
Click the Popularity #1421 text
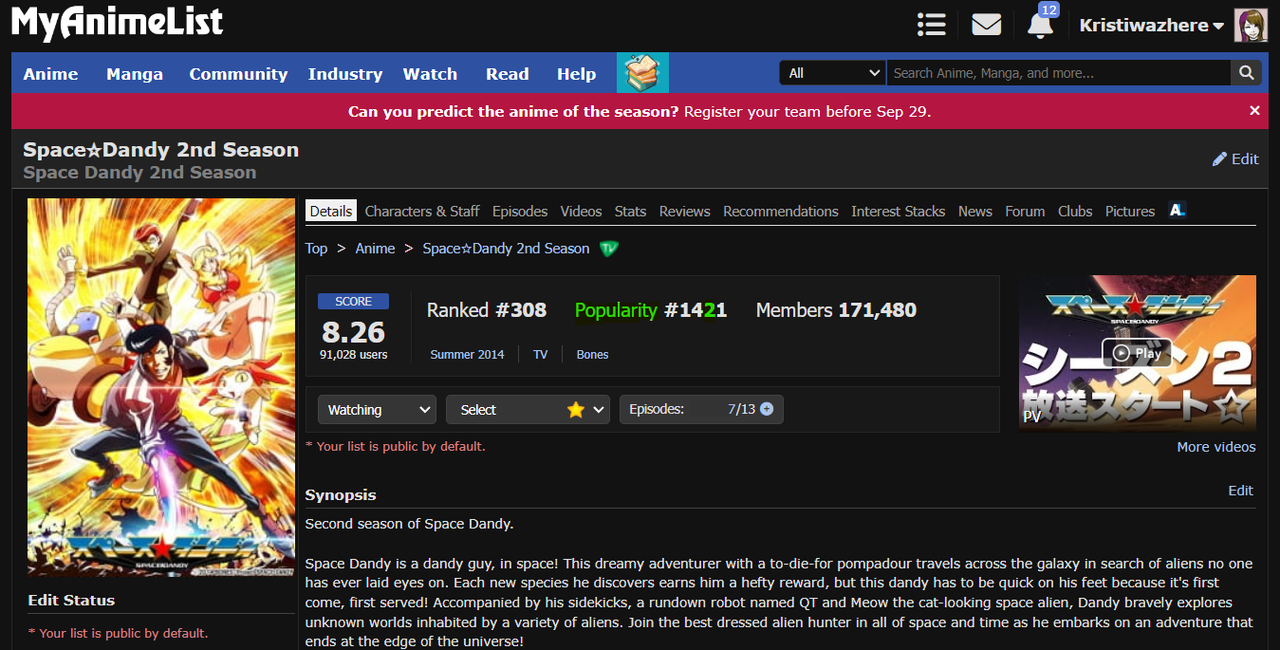click(x=651, y=310)
